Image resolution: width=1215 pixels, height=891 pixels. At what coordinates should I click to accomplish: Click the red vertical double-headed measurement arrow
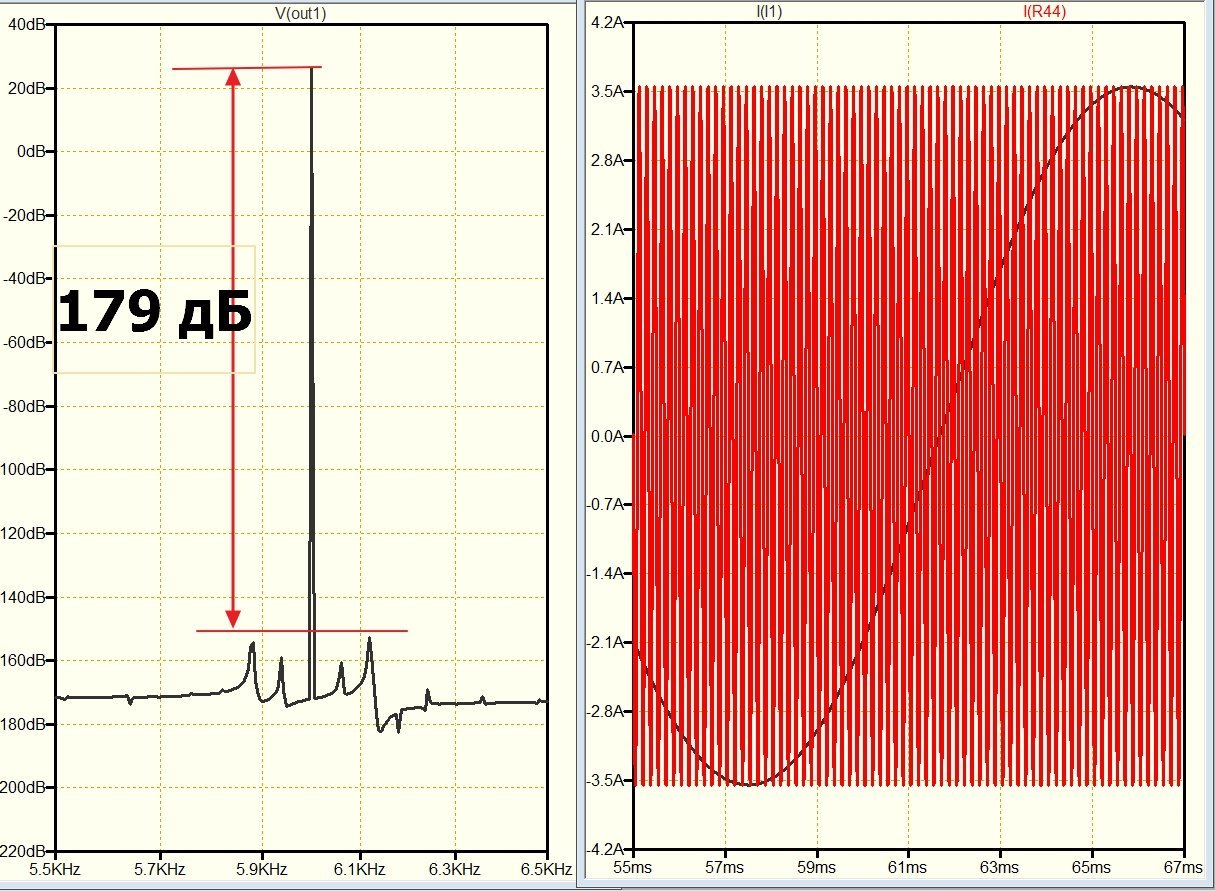(x=234, y=348)
